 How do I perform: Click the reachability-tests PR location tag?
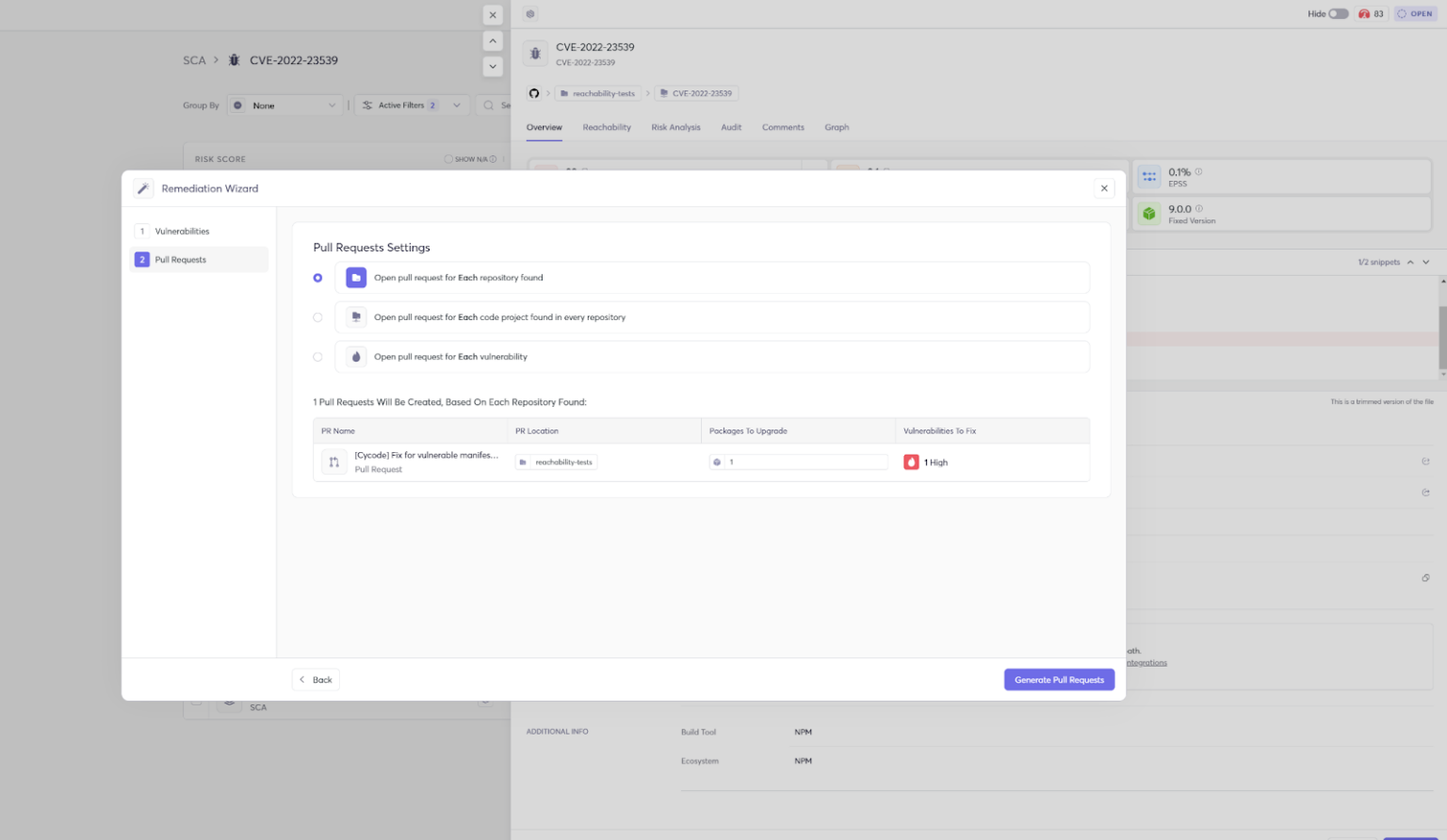coord(557,462)
